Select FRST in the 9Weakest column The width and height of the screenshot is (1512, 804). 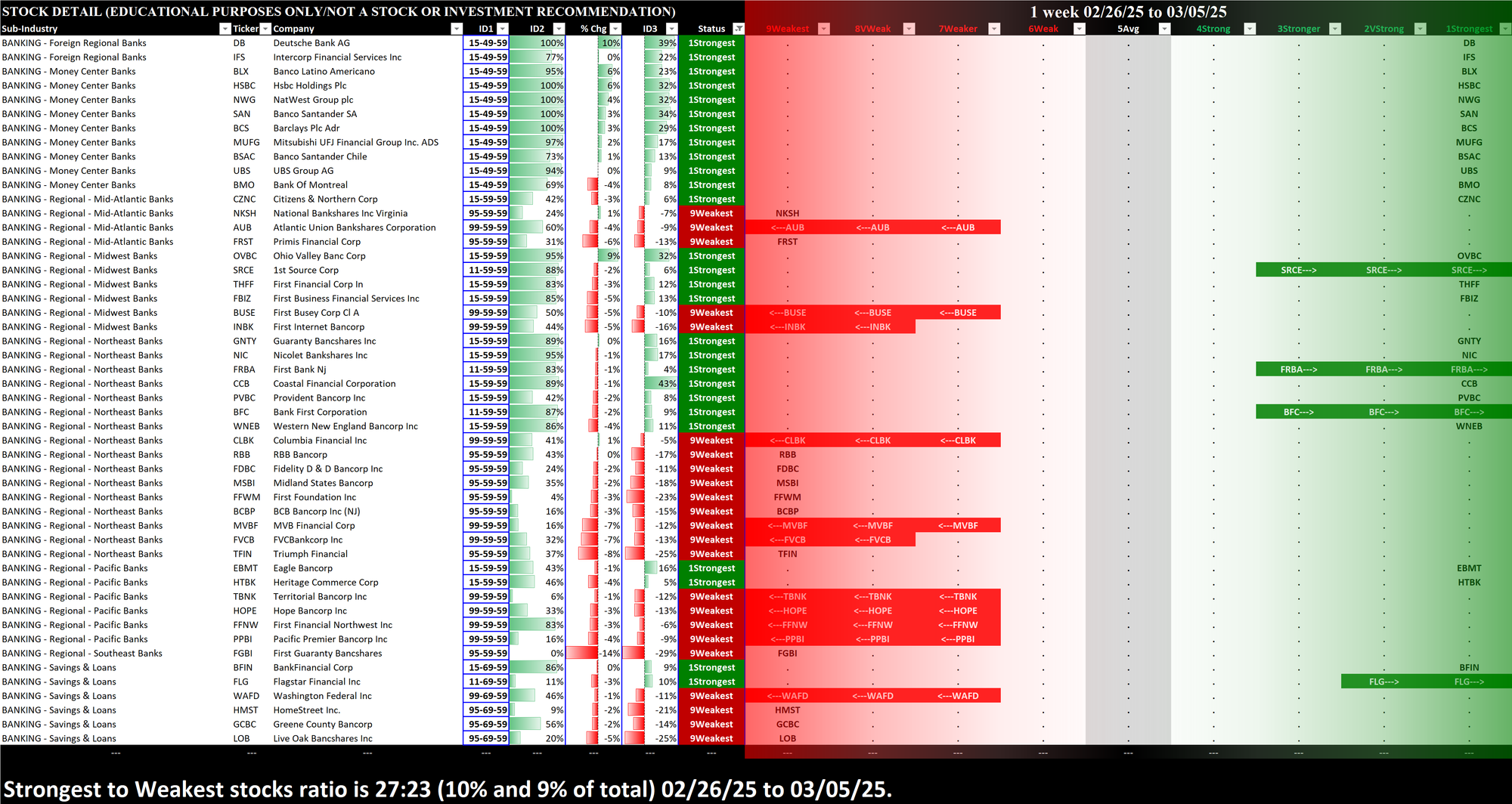[x=787, y=242]
